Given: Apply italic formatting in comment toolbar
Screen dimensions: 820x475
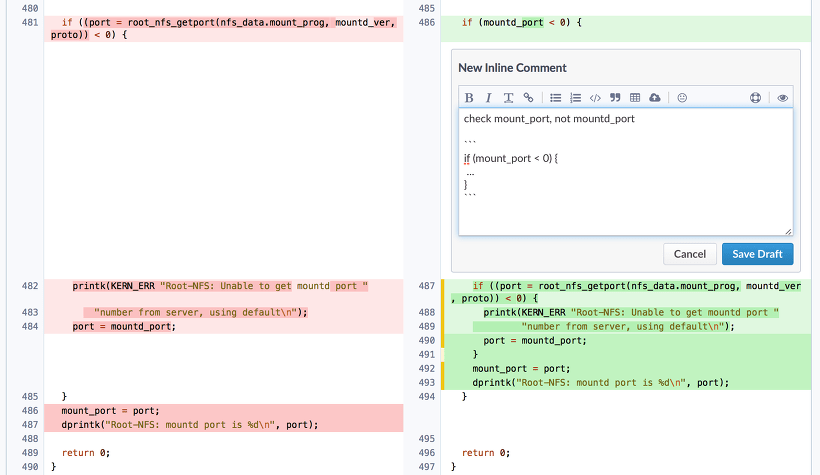Looking at the screenshot, I should [x=488, y=98].
